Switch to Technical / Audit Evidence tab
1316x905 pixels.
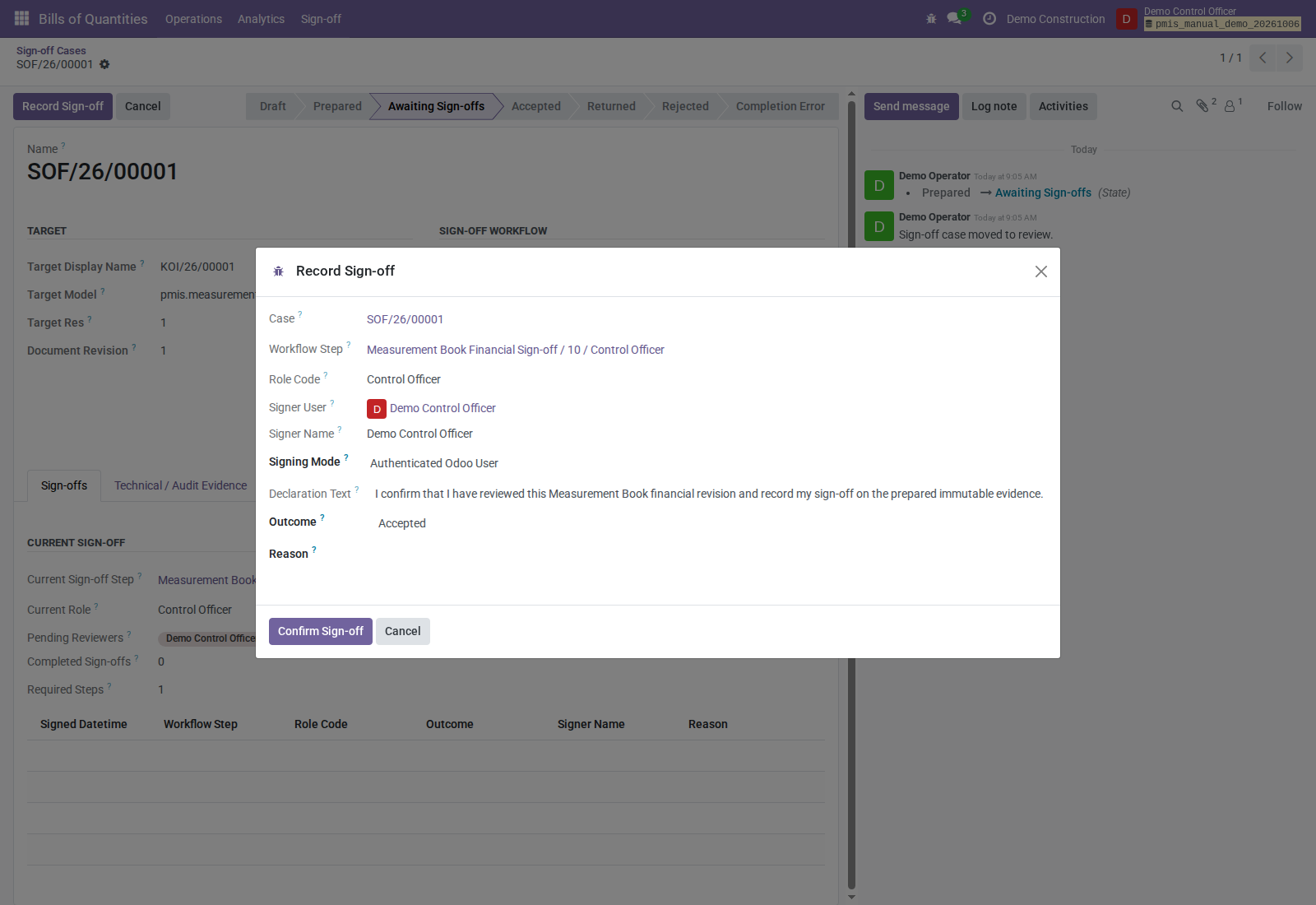[x=181, y=485]
